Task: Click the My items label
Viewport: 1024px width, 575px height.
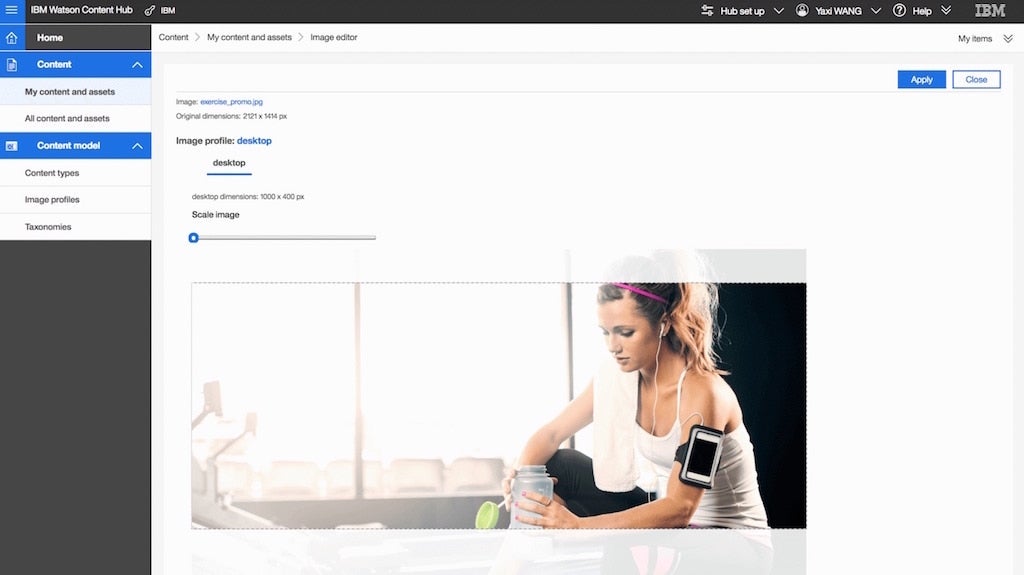Action: 975,39
